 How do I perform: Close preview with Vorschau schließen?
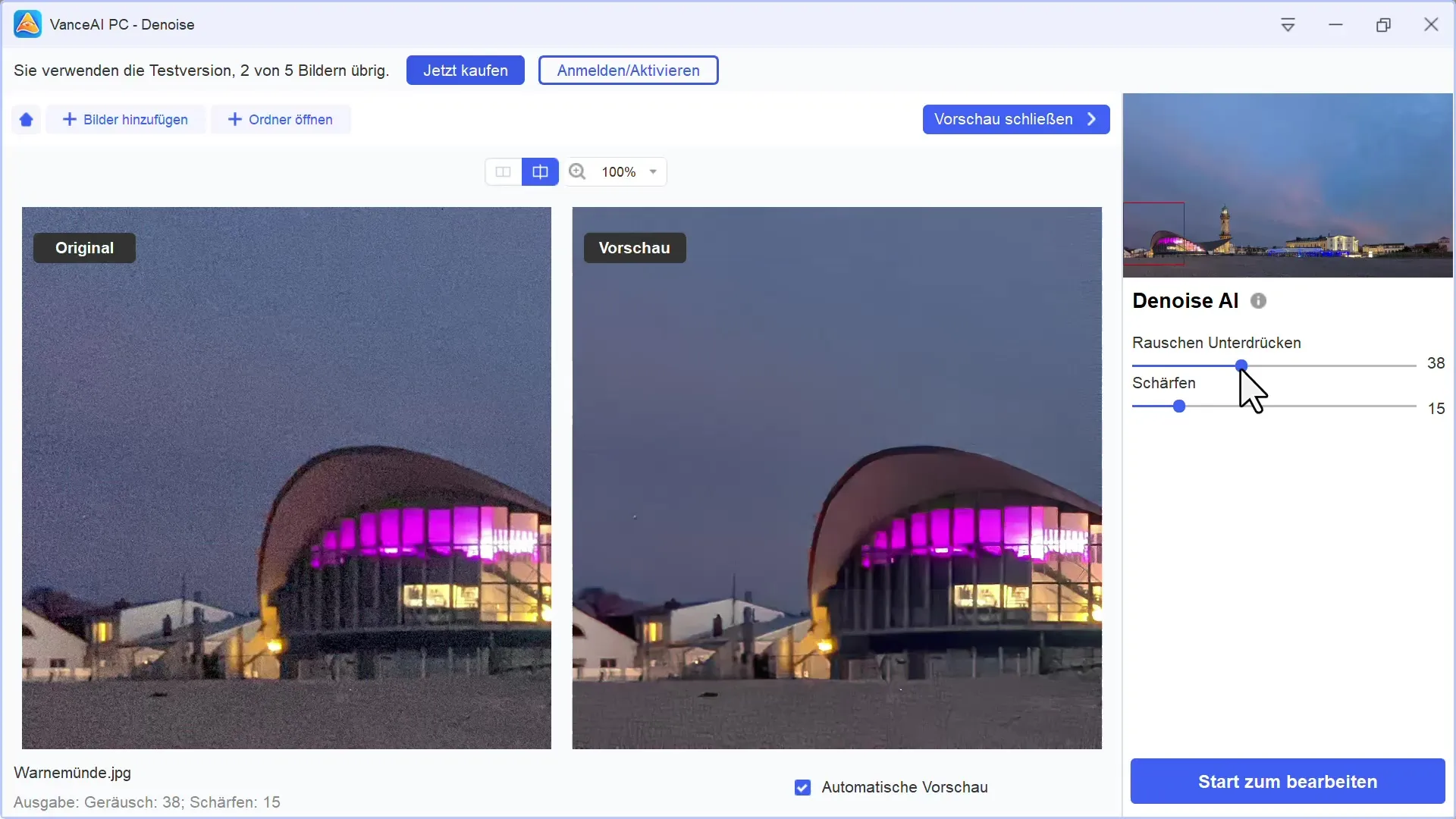[1016, 119]
